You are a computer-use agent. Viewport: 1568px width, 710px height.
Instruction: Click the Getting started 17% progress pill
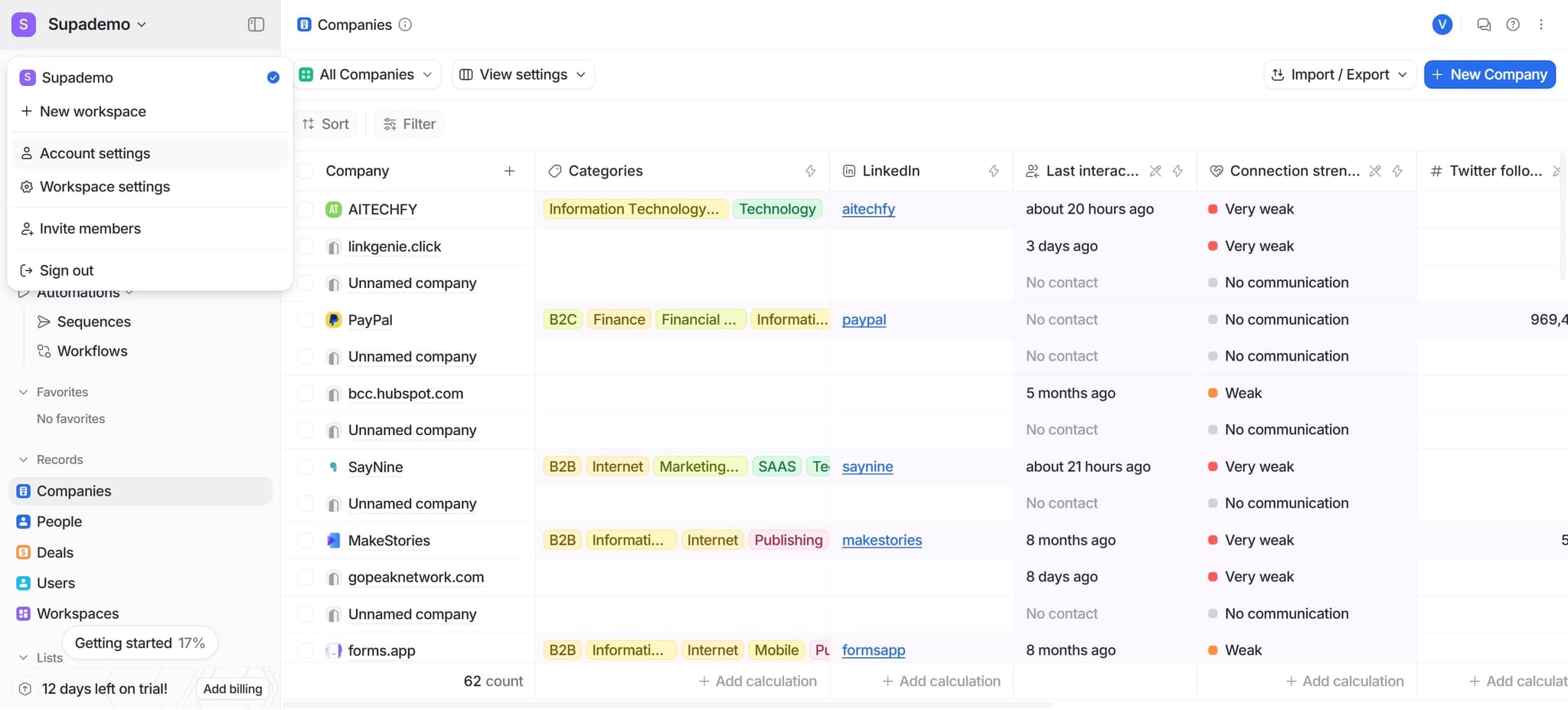click(x=139, y=643)
